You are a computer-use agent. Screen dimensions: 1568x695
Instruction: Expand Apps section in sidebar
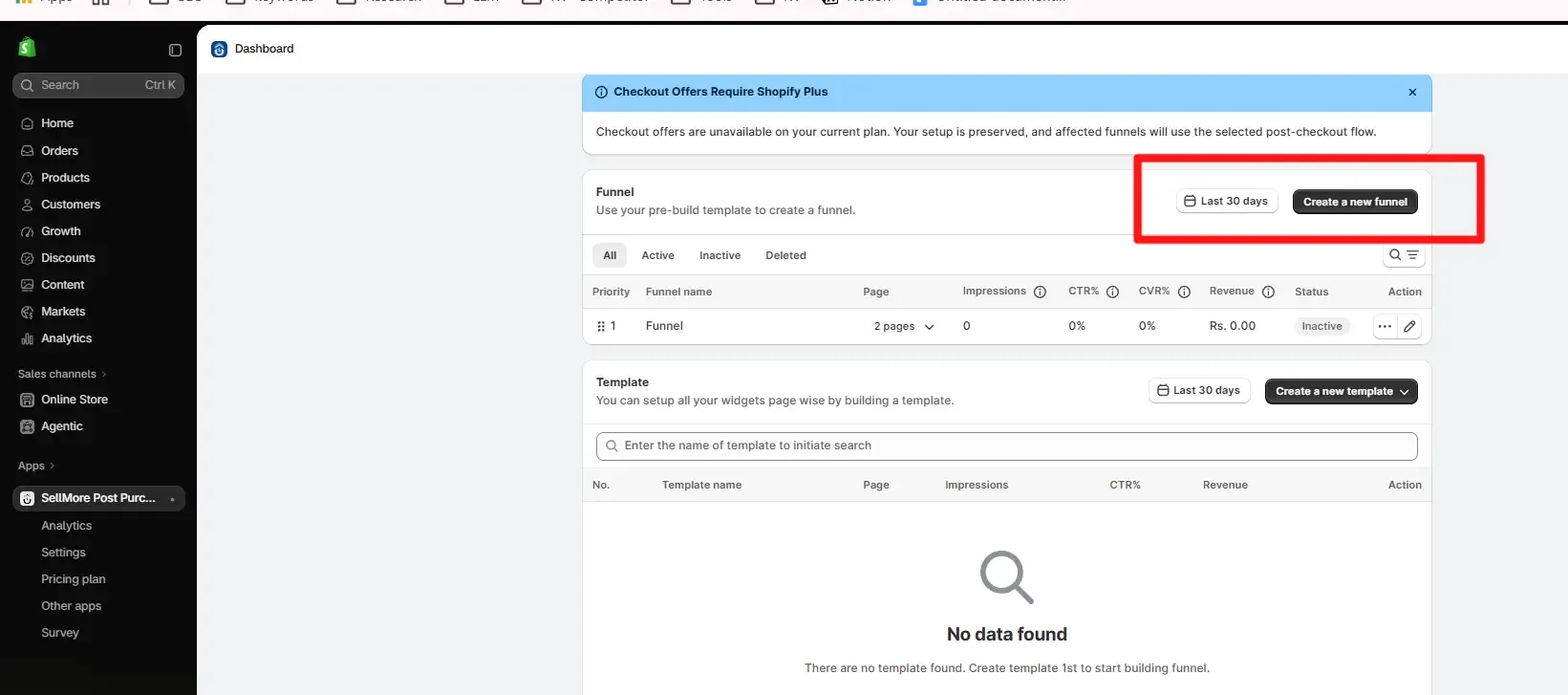36,466
